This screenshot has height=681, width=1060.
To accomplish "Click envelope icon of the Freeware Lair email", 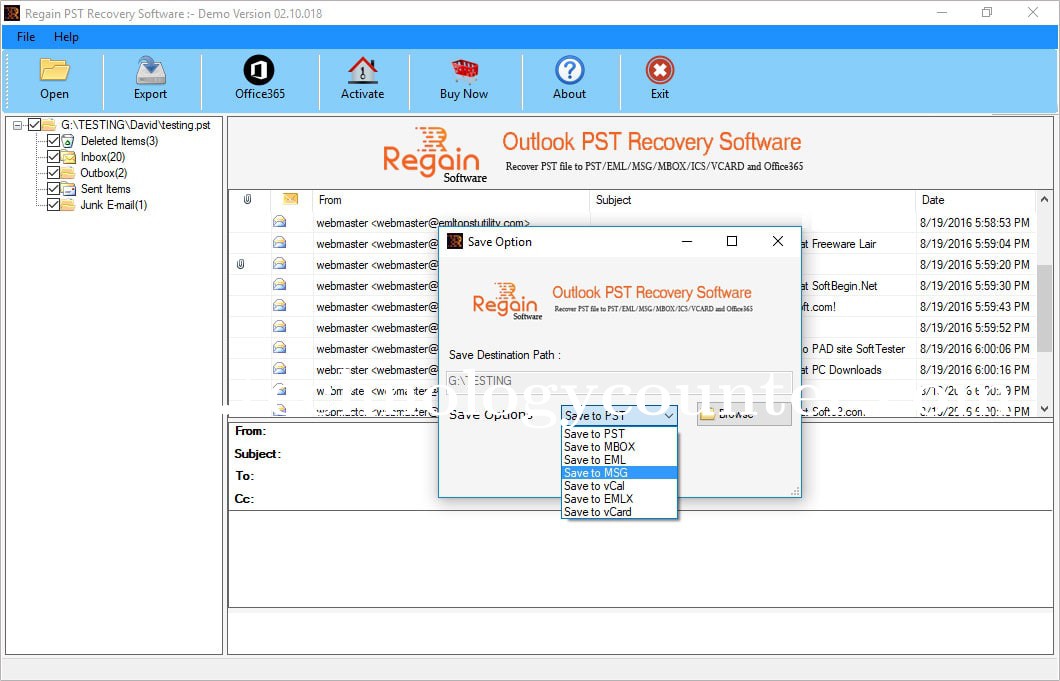I will pos(279,243).
